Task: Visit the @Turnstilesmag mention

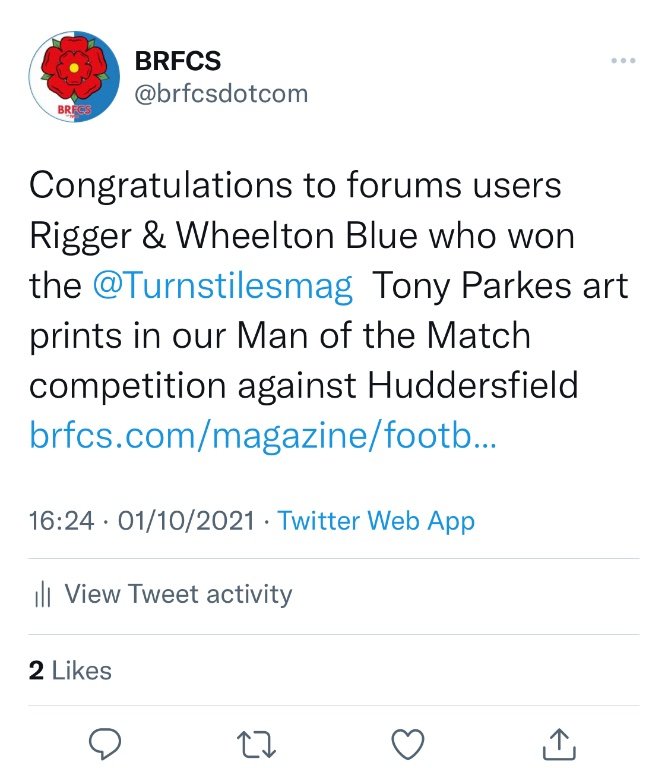Action: (222, 287)
